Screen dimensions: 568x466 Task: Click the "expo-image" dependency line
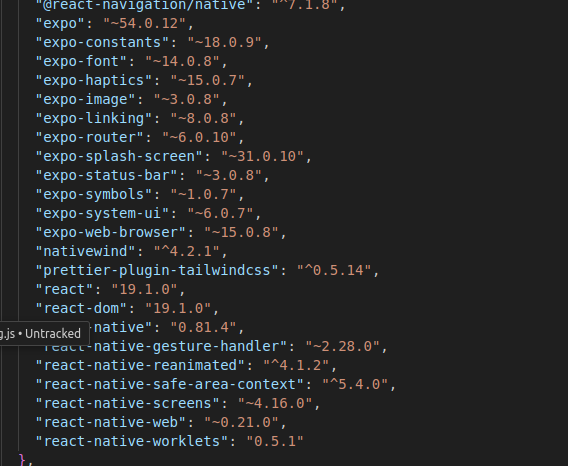pos(131,99)
